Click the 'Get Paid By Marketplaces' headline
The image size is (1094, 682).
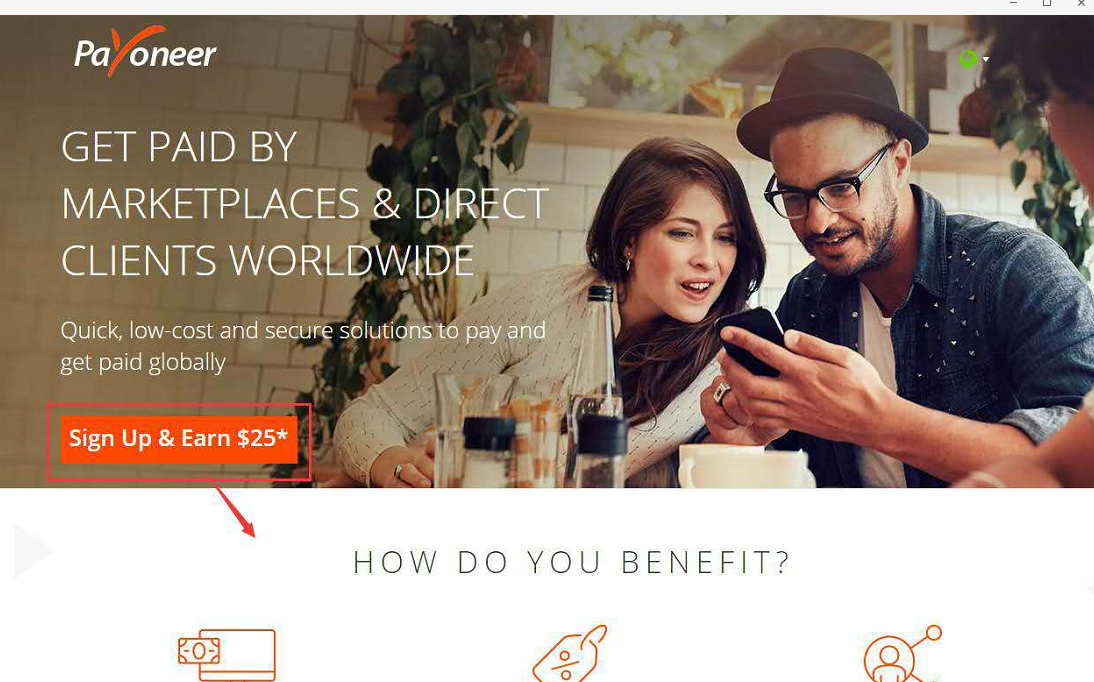point(305,204)
